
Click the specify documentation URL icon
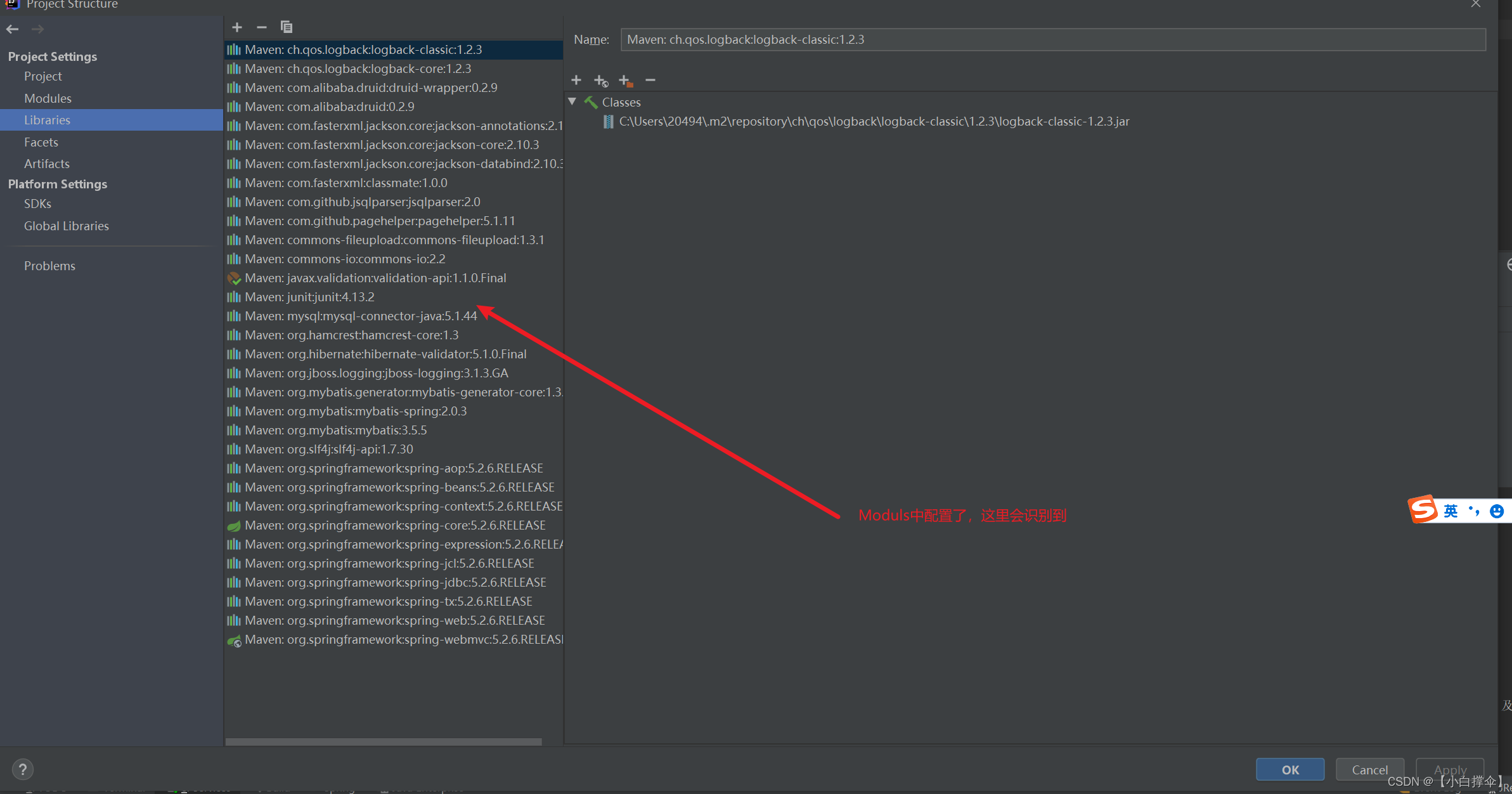(601, 81)
